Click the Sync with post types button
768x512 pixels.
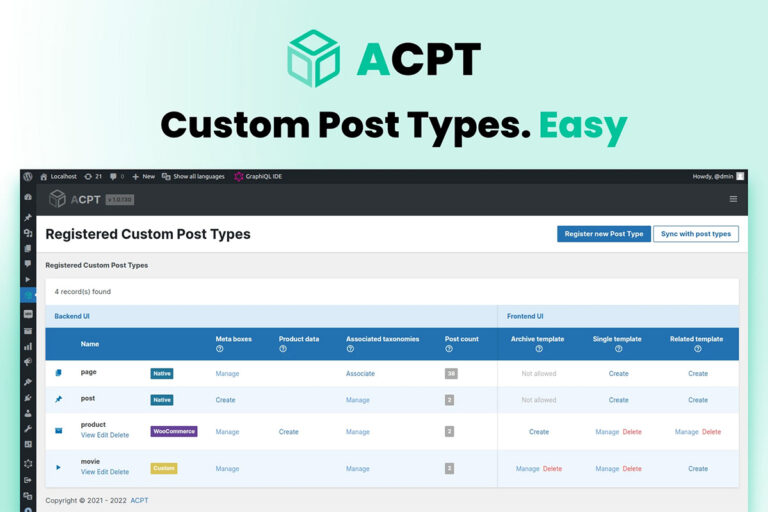(x=696, y=234)
